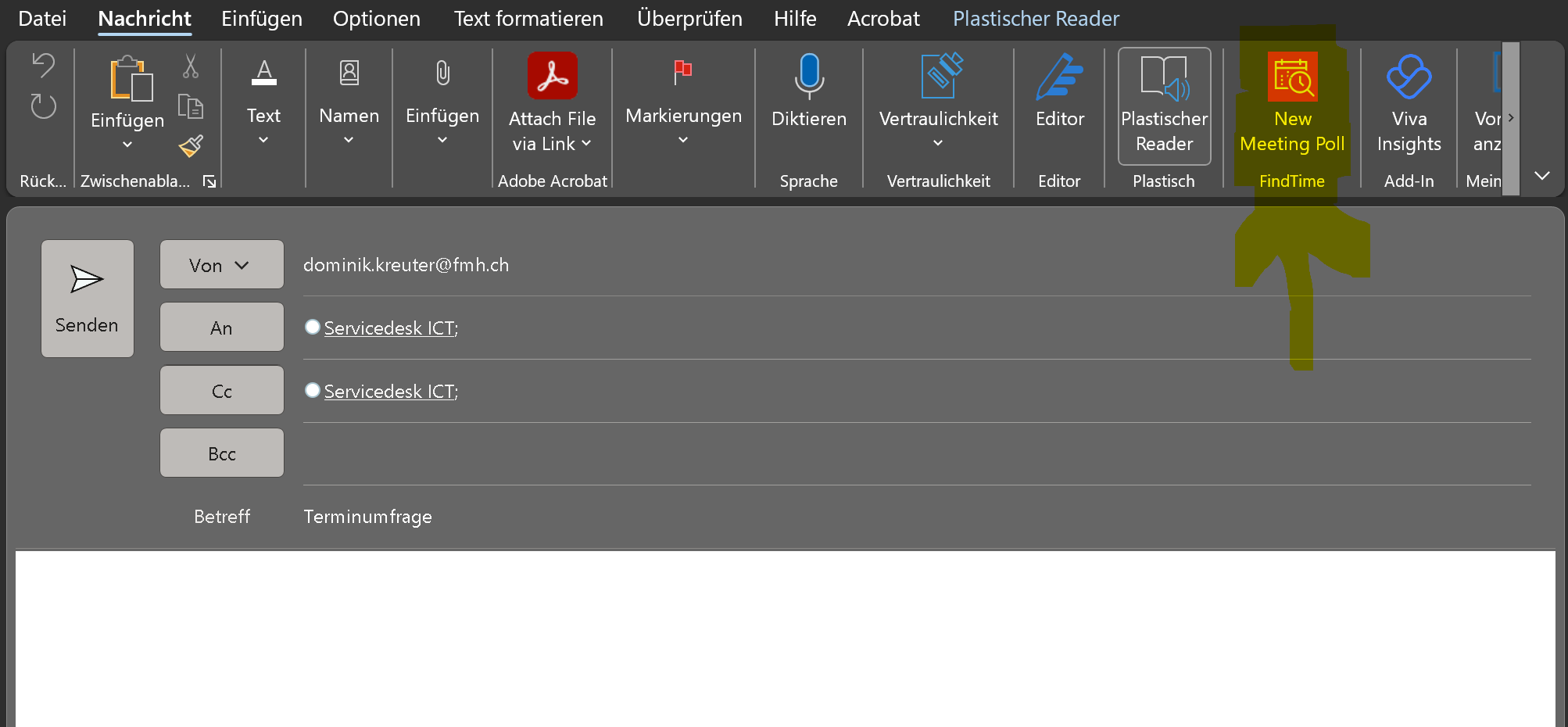Click the Copy icon in clipboard group
The image size is (1568, 727).
pyautogui.click(x=191, y=106)
